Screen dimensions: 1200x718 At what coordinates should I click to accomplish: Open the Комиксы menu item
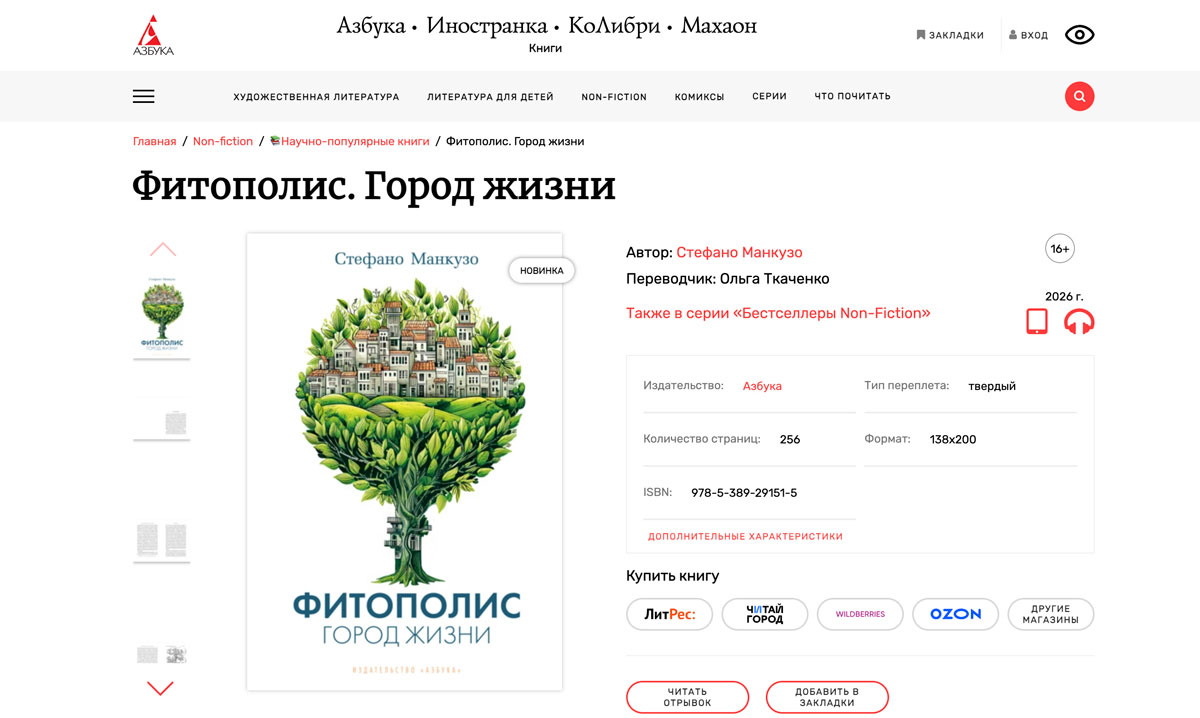(699, 97)
